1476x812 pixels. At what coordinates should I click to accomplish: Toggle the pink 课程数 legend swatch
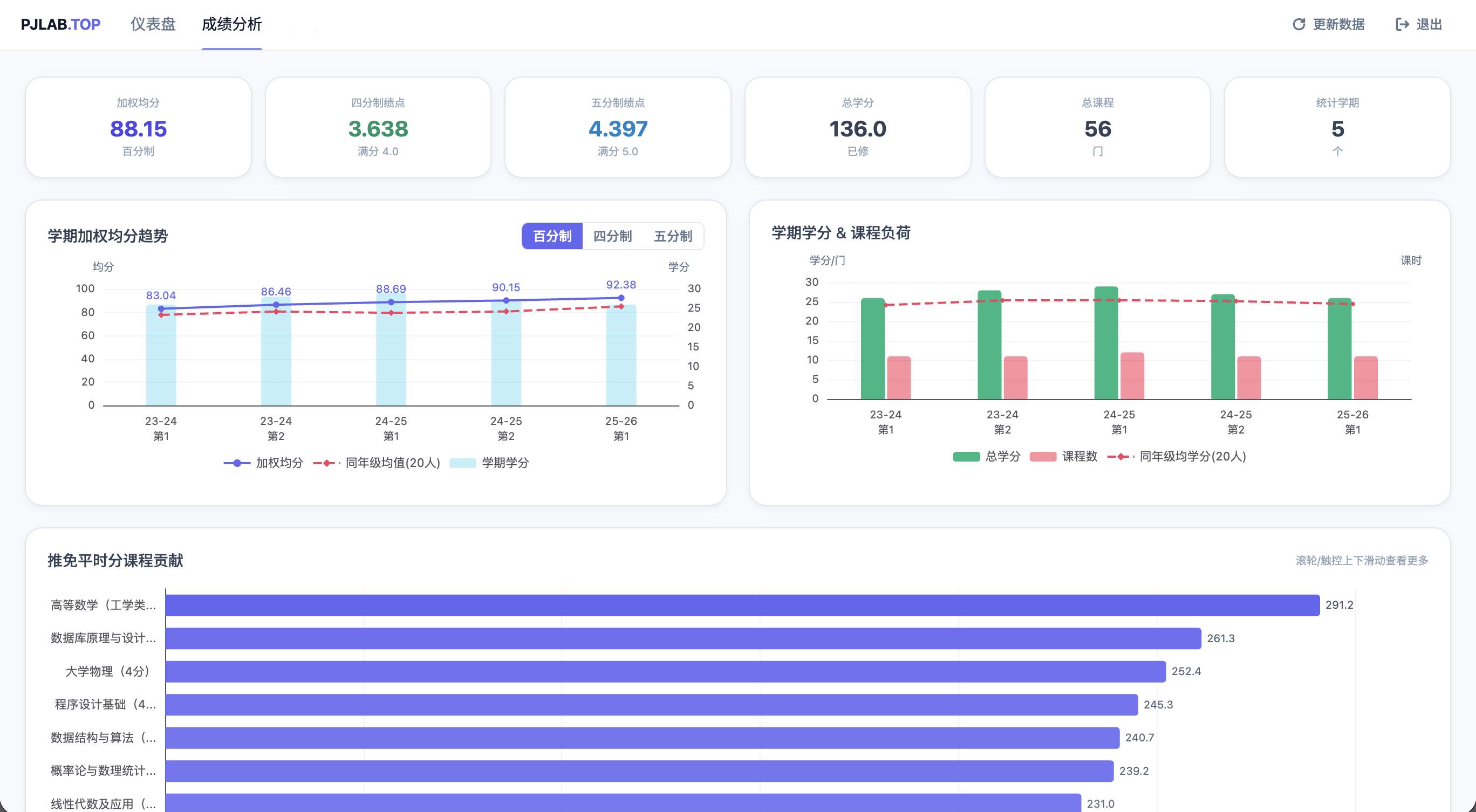pos(1042,456)
